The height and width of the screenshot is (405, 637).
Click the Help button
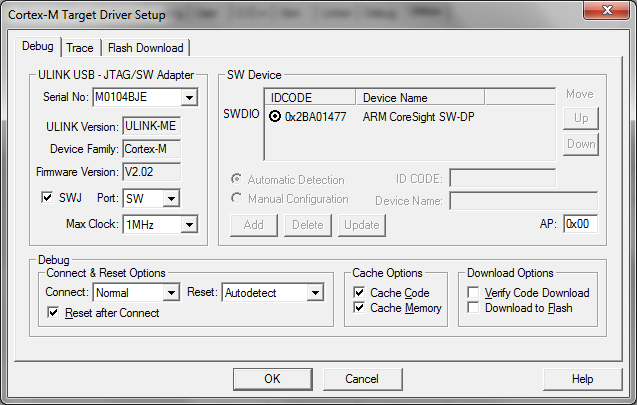tap(582, 379)
